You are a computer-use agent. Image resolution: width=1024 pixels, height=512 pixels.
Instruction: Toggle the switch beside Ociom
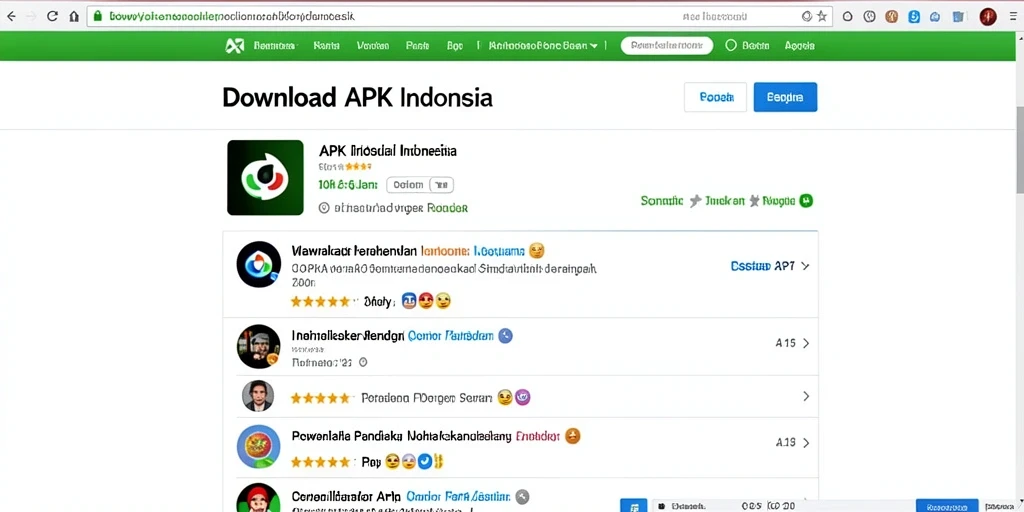click(441, 185)
